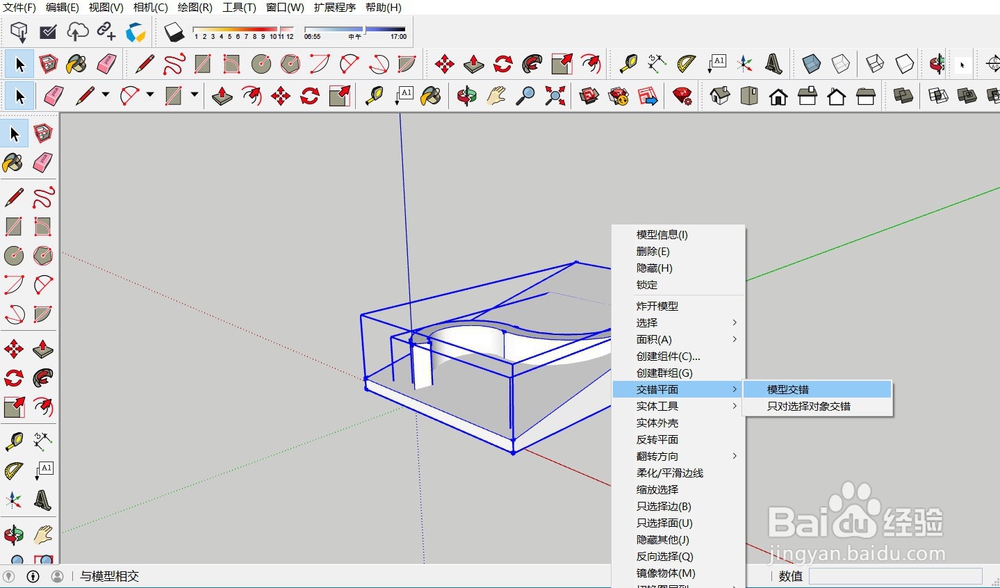Expand the 面积(A) submenu
Screen dimensions: 1000x588
679,339
